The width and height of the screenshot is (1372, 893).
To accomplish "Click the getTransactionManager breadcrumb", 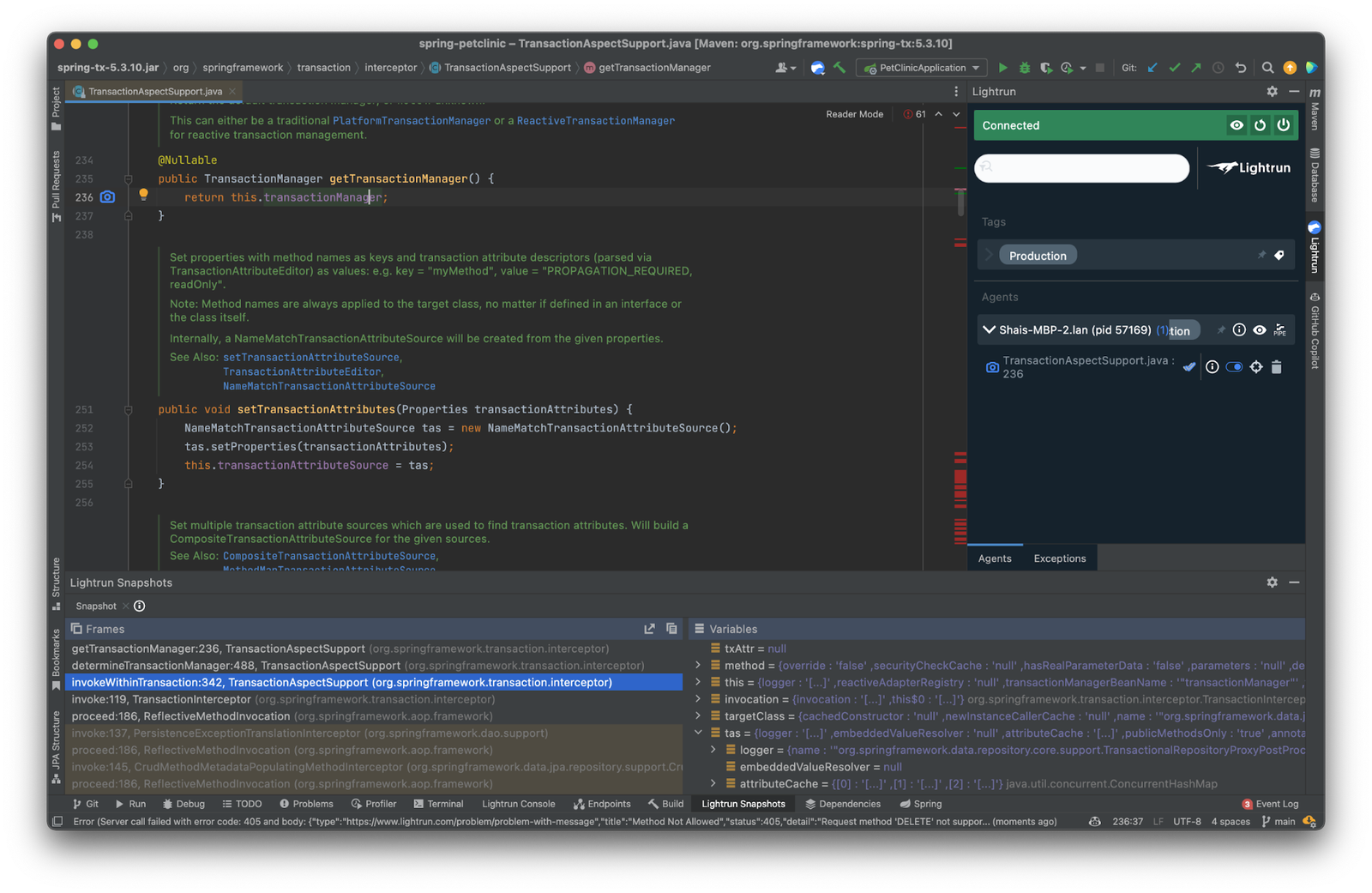I will pyautogui.click(x=647, y=68).
